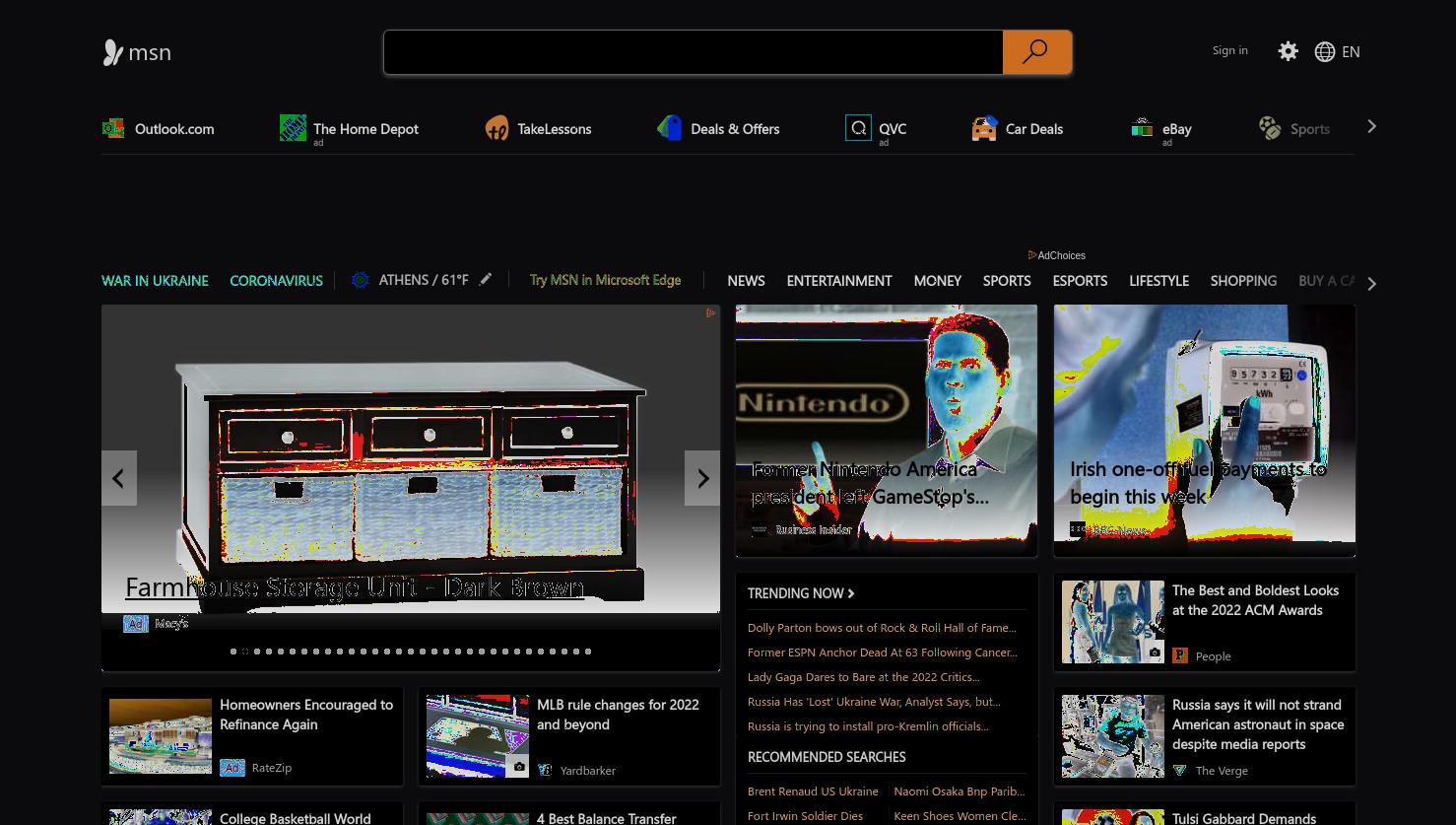
Task: Click the Sign in link
Action: click(x=1229, y=50)
